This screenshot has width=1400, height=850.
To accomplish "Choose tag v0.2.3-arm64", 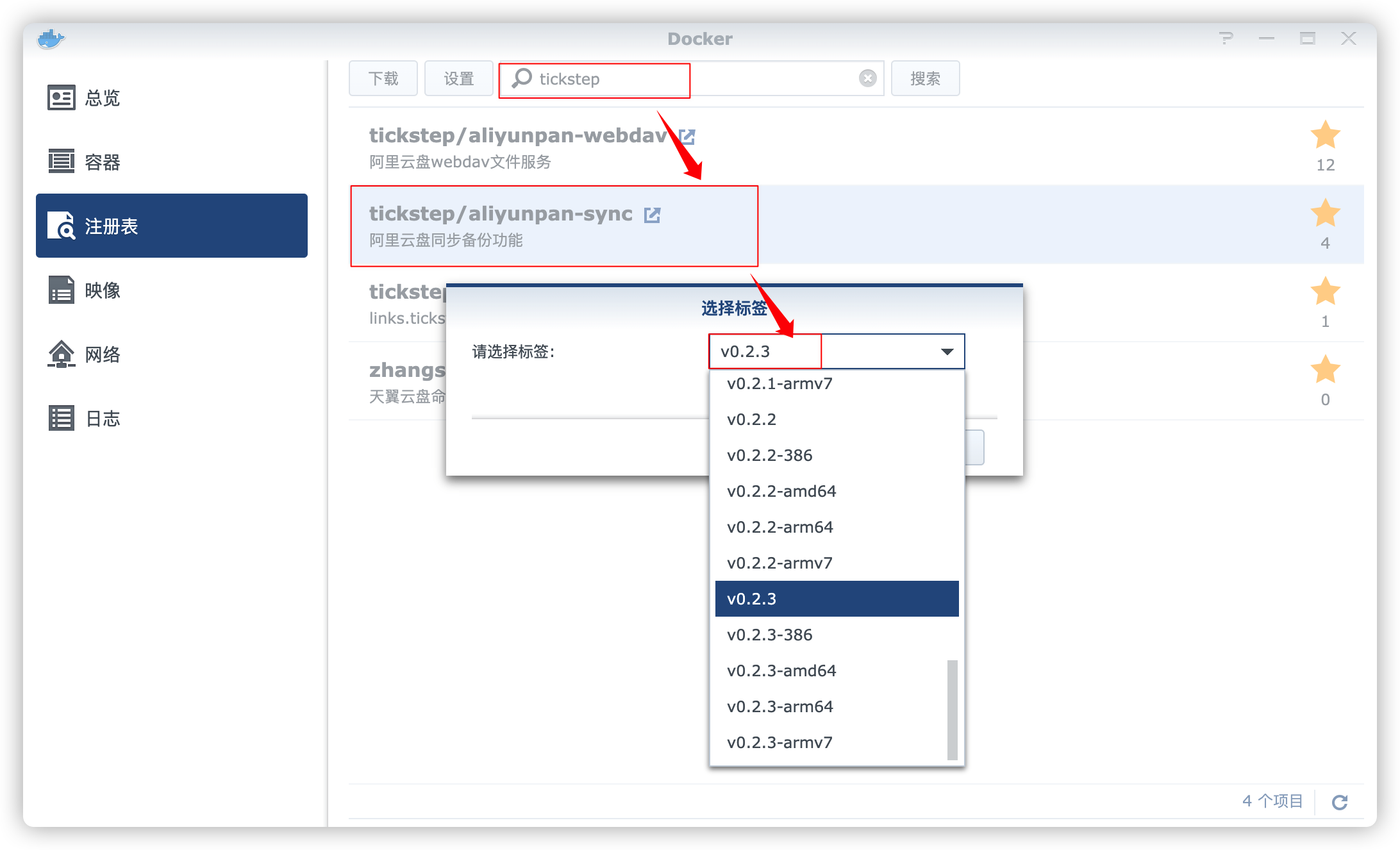I will 830,706.
